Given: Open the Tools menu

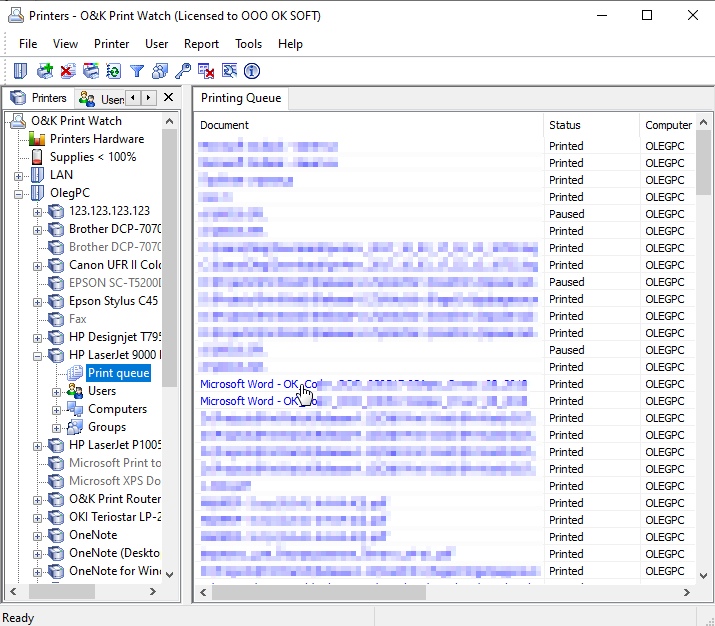Looking at the screenshot, I should [248, 44].
